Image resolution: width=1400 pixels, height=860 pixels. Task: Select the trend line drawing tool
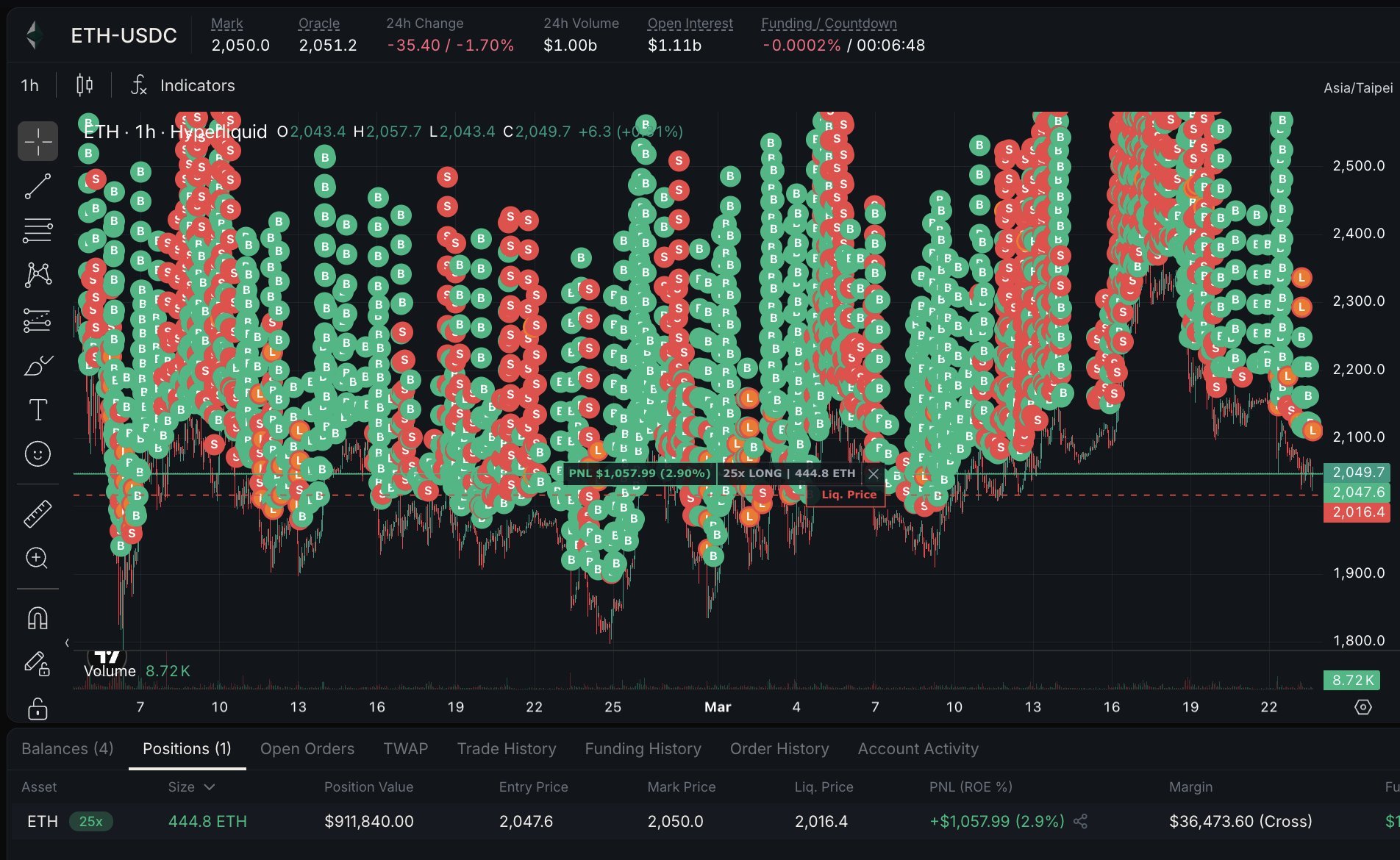coord(37,186)
